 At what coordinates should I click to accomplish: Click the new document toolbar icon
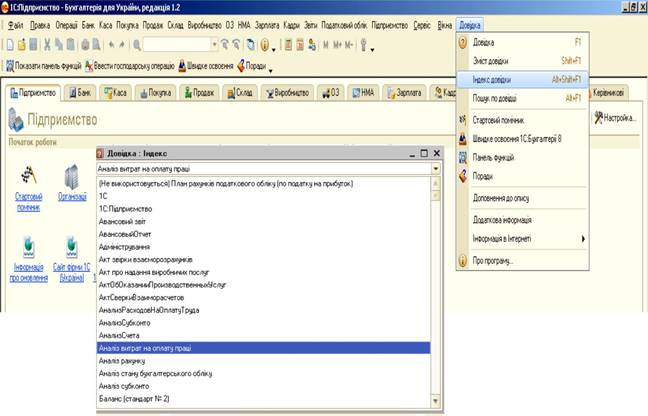9,45
